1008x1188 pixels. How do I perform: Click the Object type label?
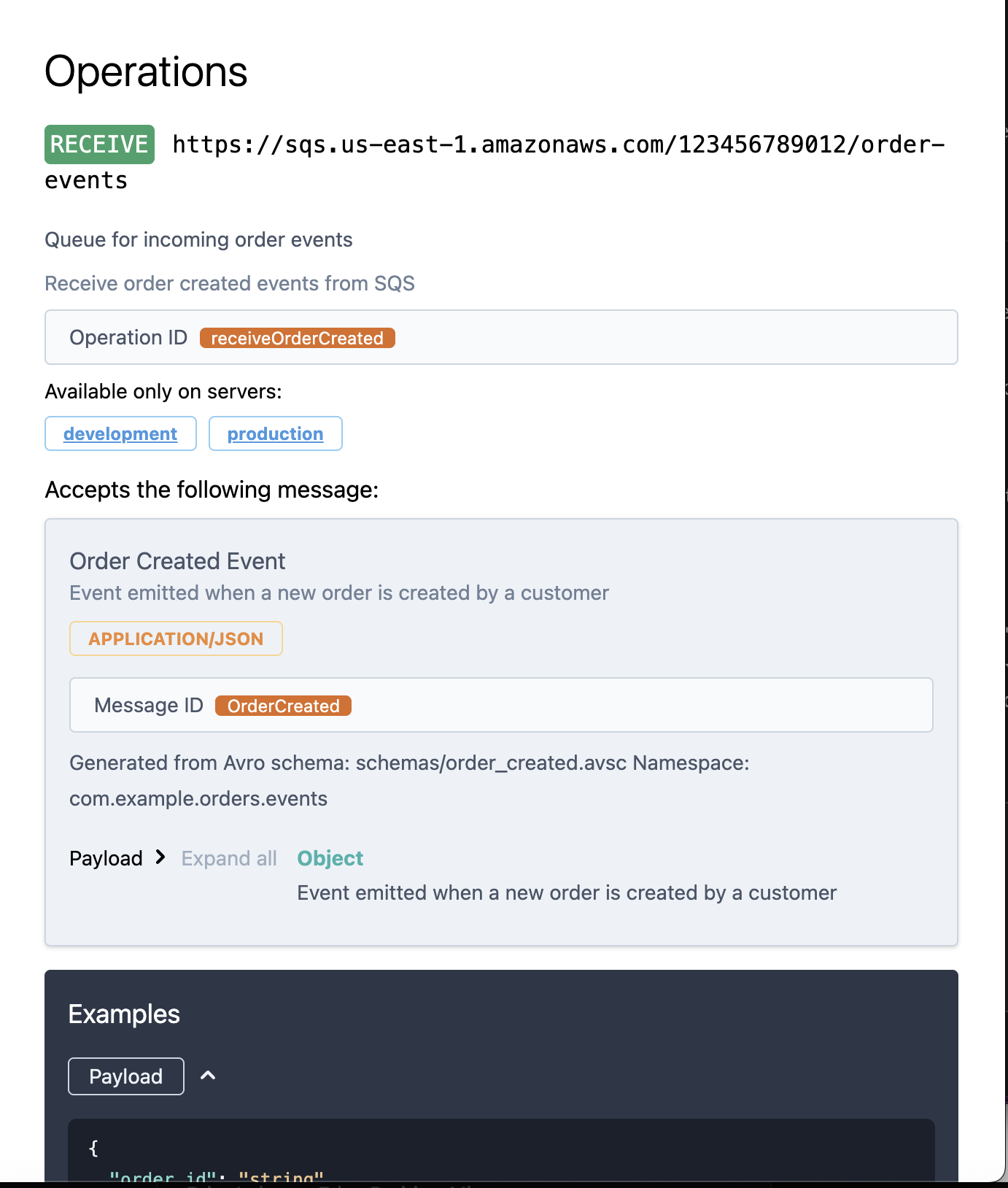pos(330,858)
